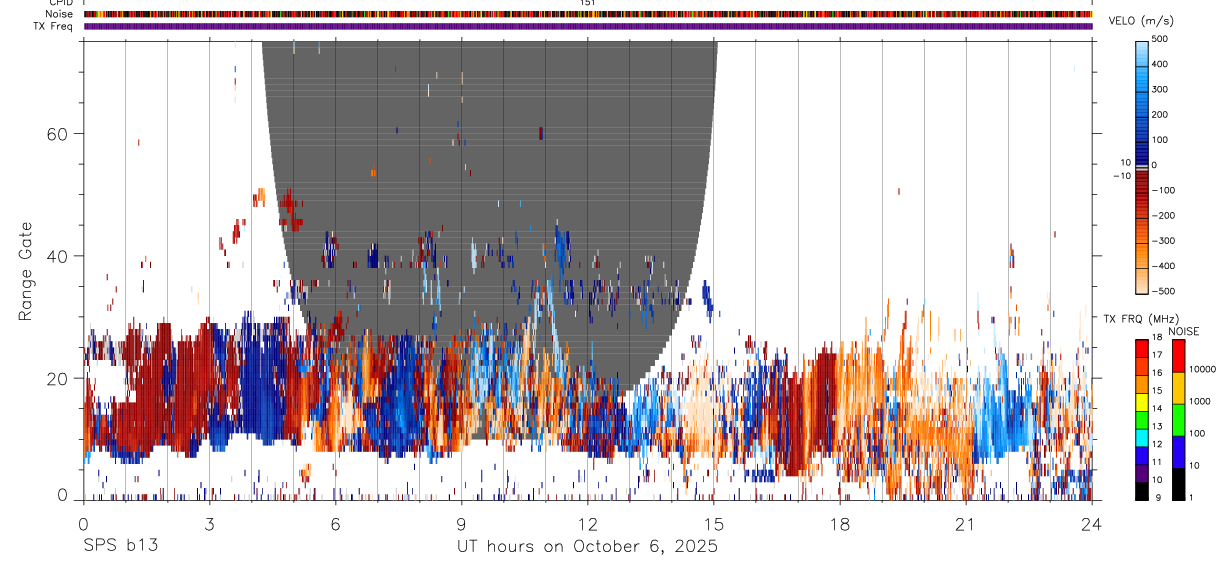Screen dimensions: 1228x567
Task: Pick the yellow segment of TX FRQ bar
Action: click(1142, 402)
